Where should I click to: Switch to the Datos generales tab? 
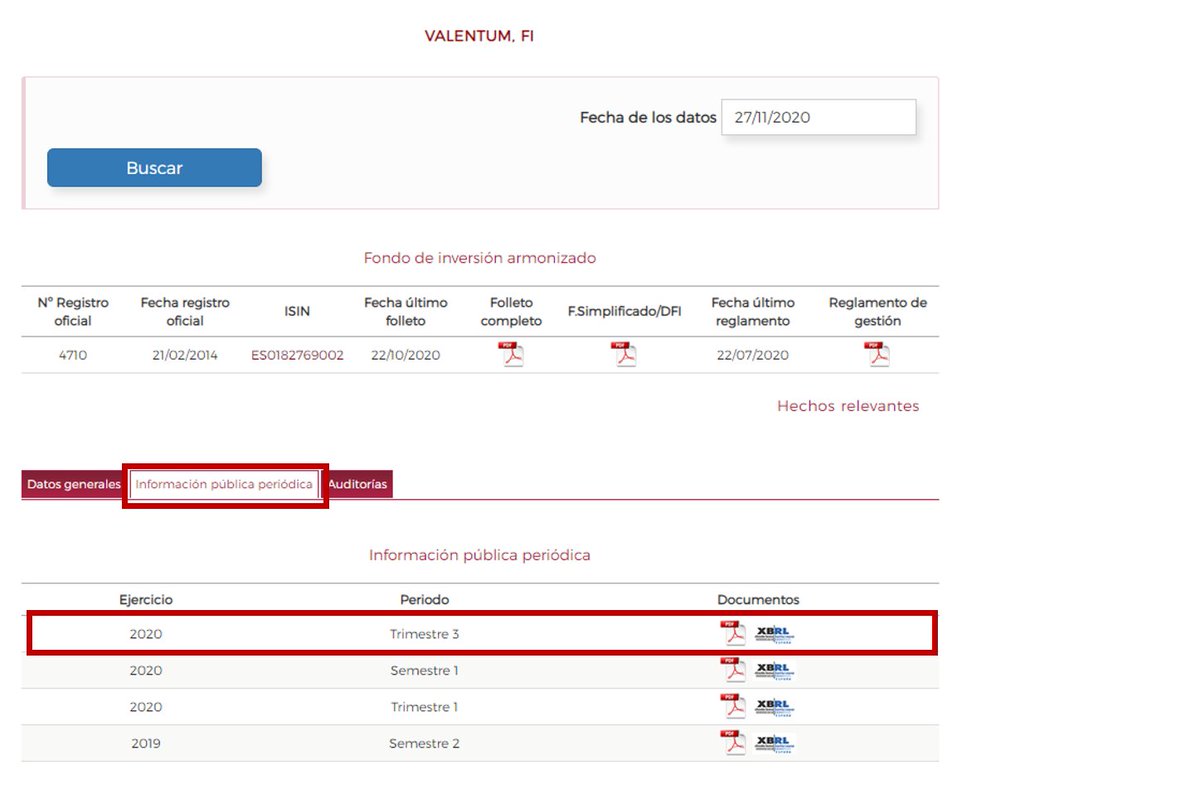pyautogui.click(x=74, y=484)
